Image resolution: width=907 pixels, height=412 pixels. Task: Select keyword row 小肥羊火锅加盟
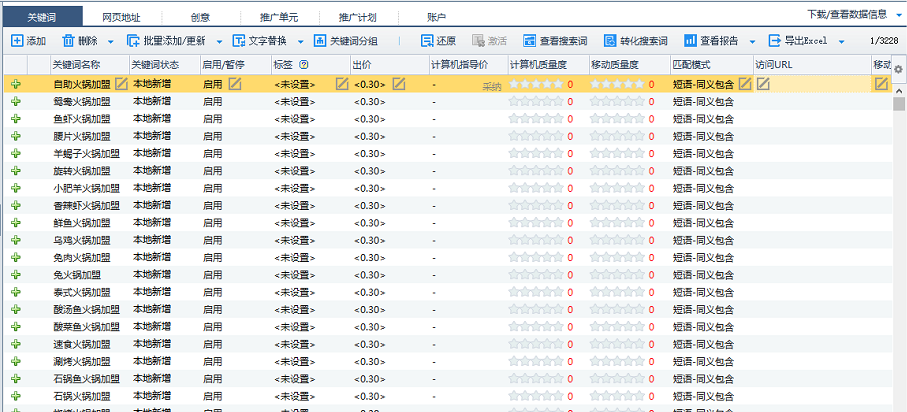(447, 188)
